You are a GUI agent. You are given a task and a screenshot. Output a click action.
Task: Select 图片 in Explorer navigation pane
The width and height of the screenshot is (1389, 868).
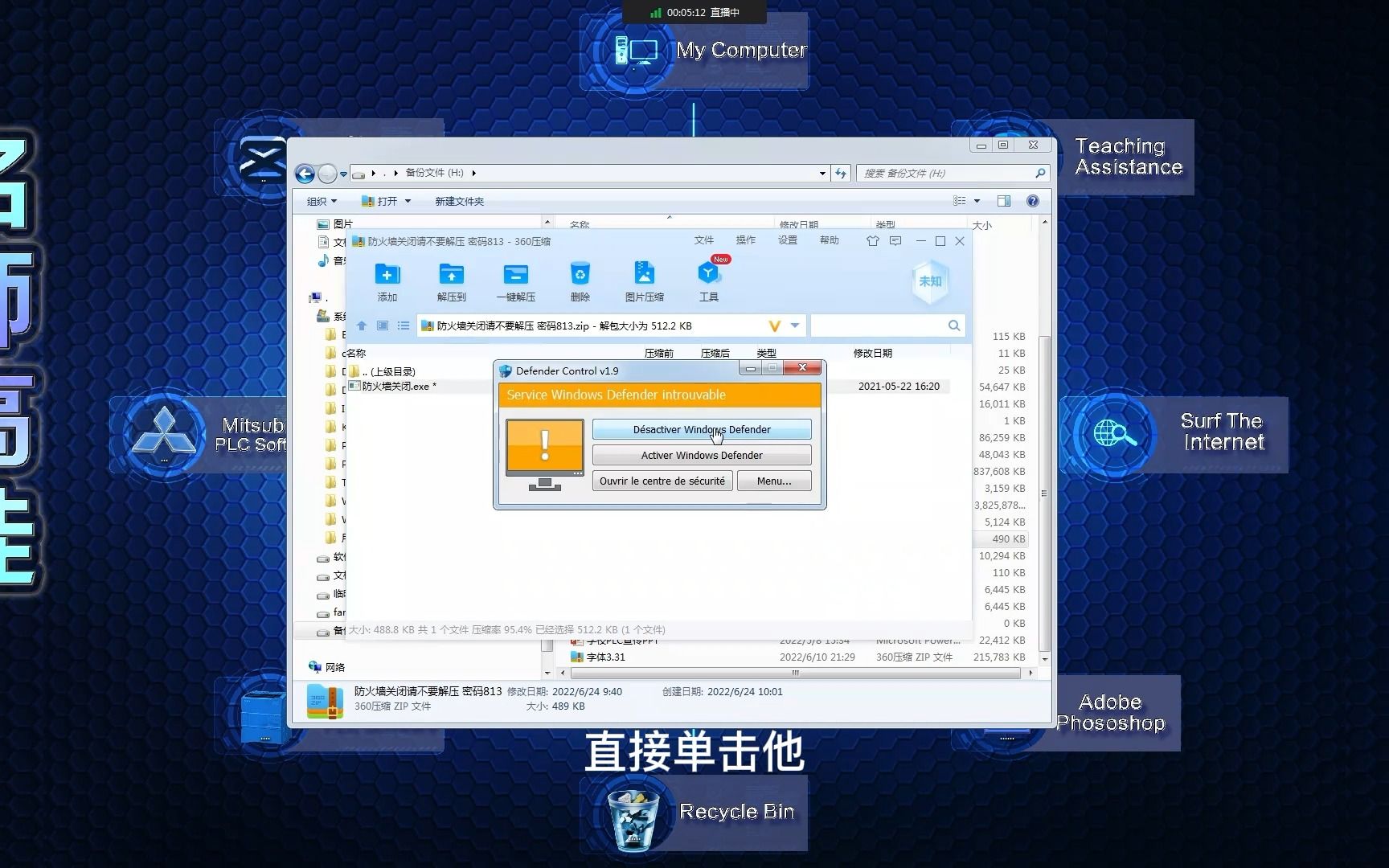[335, 224]
